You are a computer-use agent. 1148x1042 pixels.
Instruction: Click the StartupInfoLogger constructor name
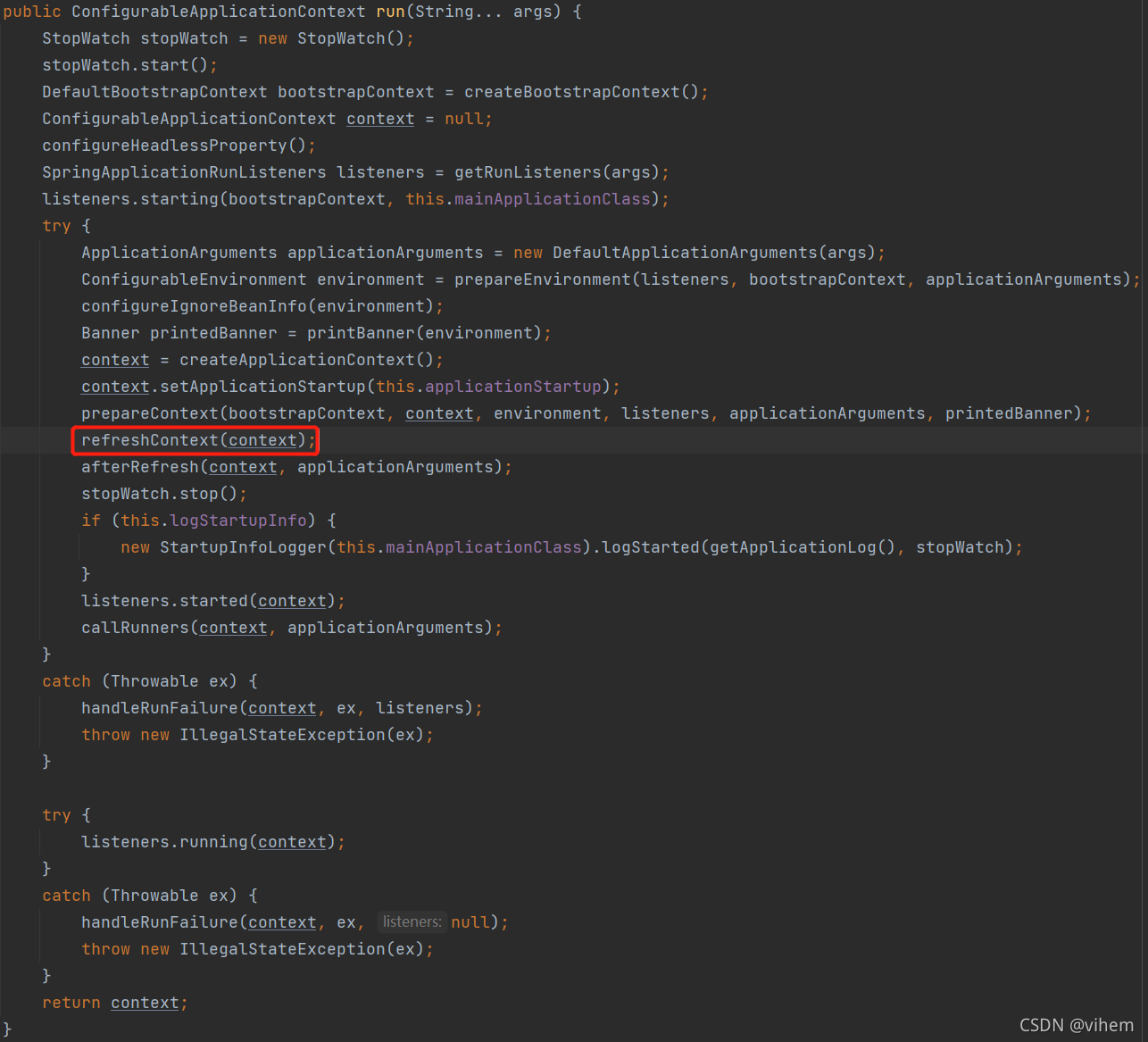click(243, 547)
